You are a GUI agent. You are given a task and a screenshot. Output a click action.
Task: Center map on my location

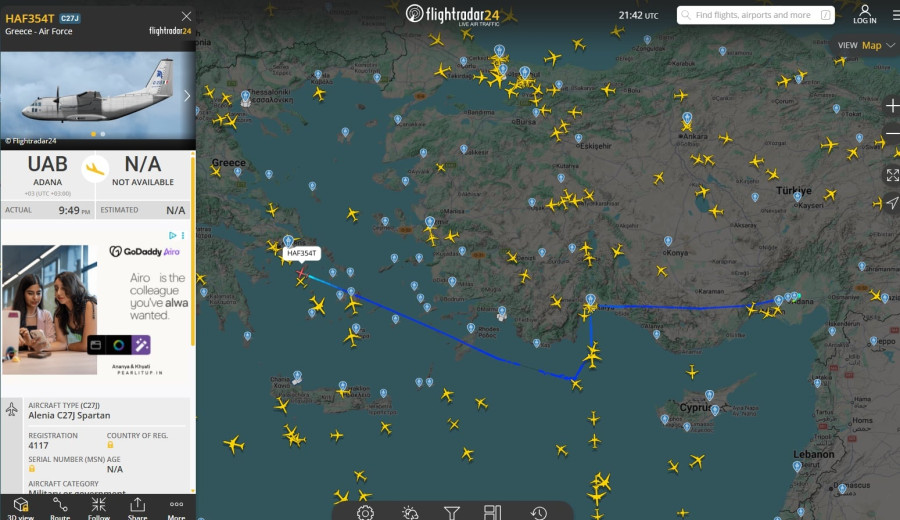tap(892, 203)
